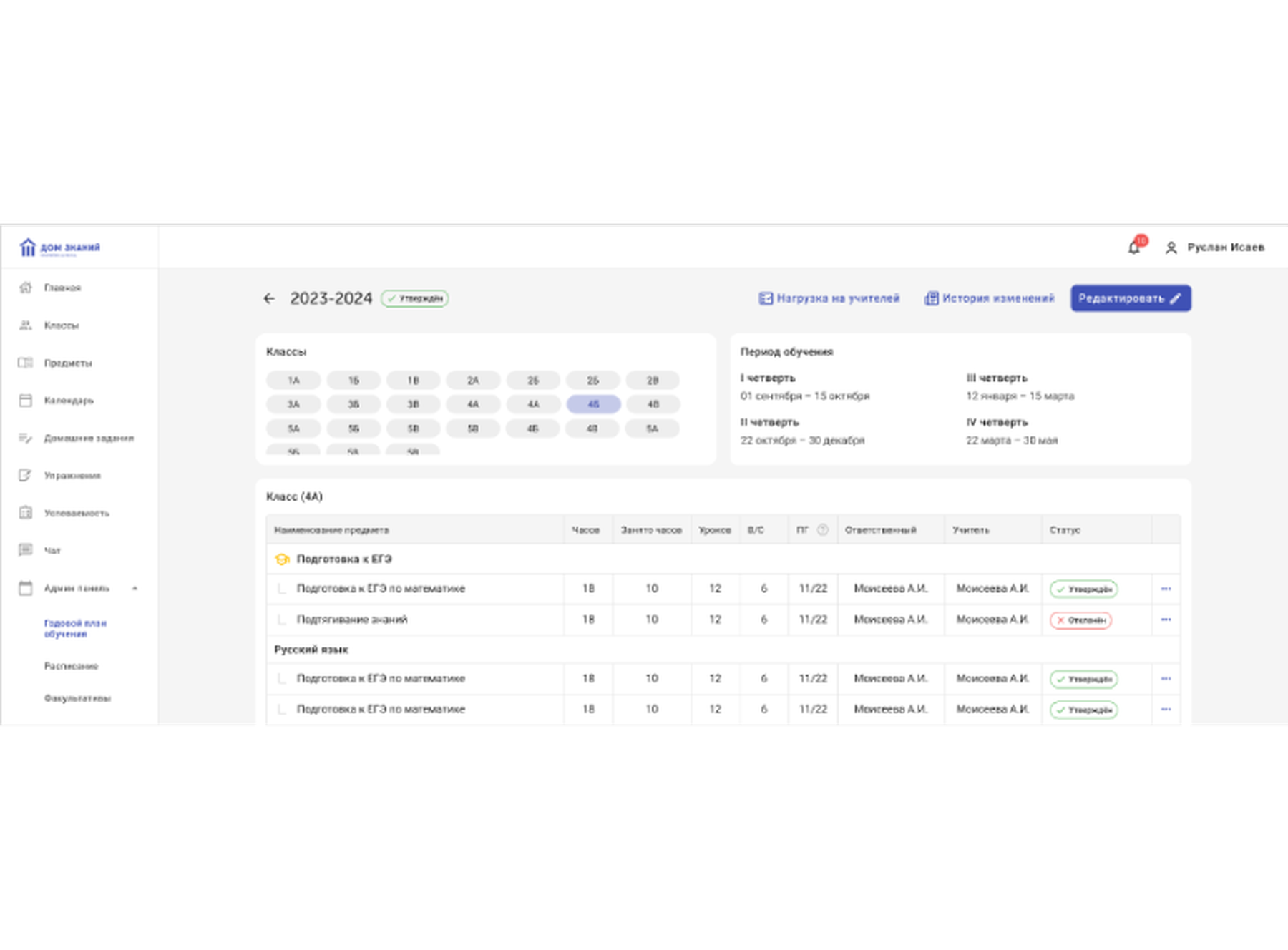
Task: Open Факультативы in the admin submenu
Action: coord(77,698)
